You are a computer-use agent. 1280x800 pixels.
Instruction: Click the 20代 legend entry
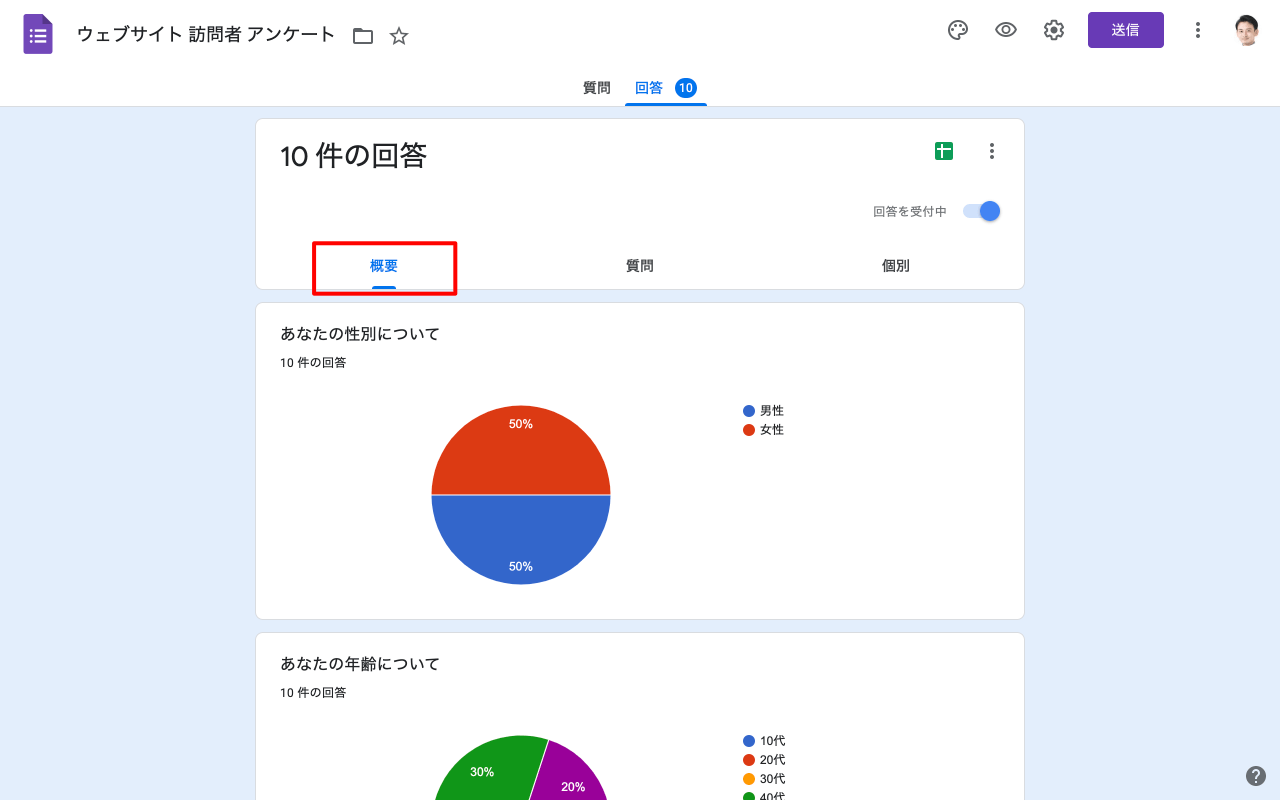click(765, 760)
